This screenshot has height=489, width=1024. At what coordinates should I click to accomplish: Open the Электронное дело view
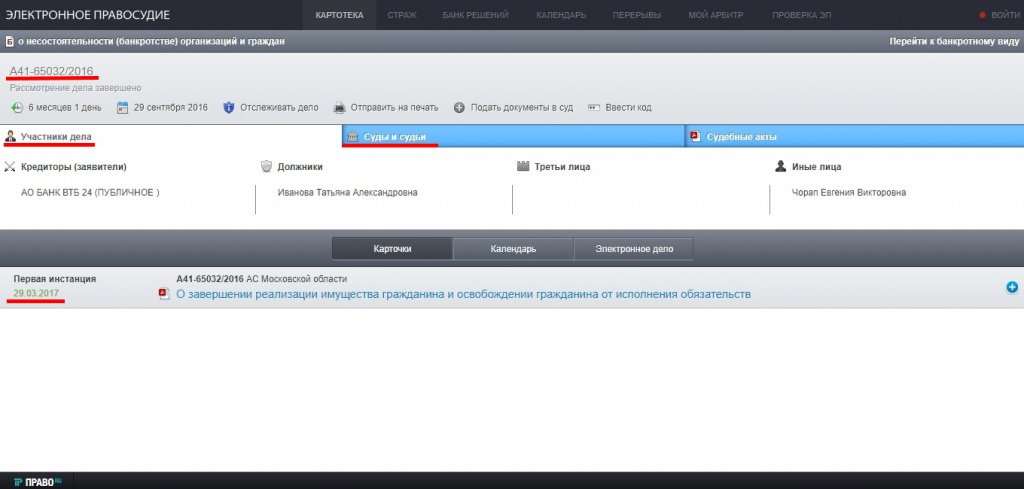633,248
